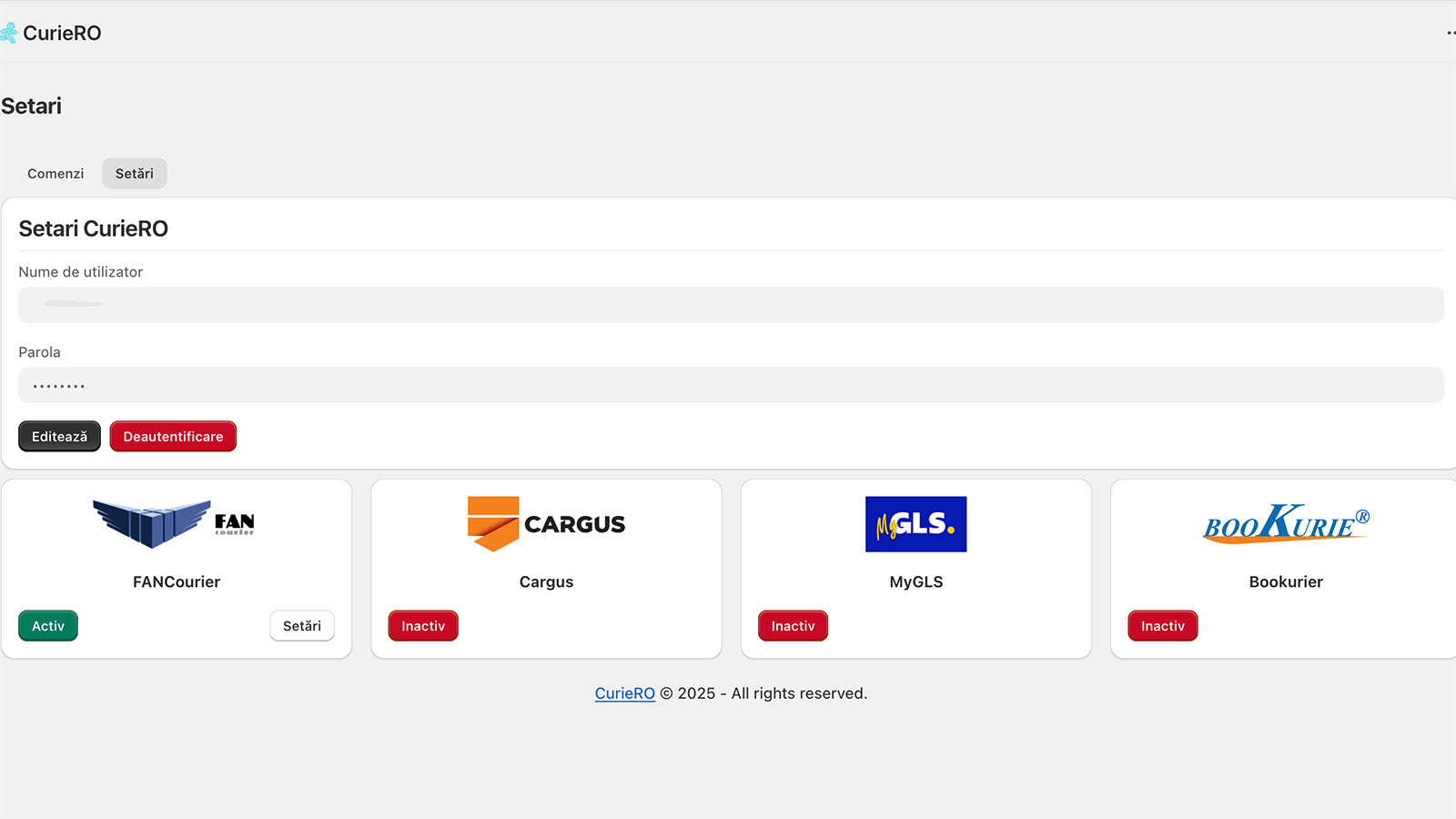Toggle the Bookurier Inactiv status button

(1163, 625)
